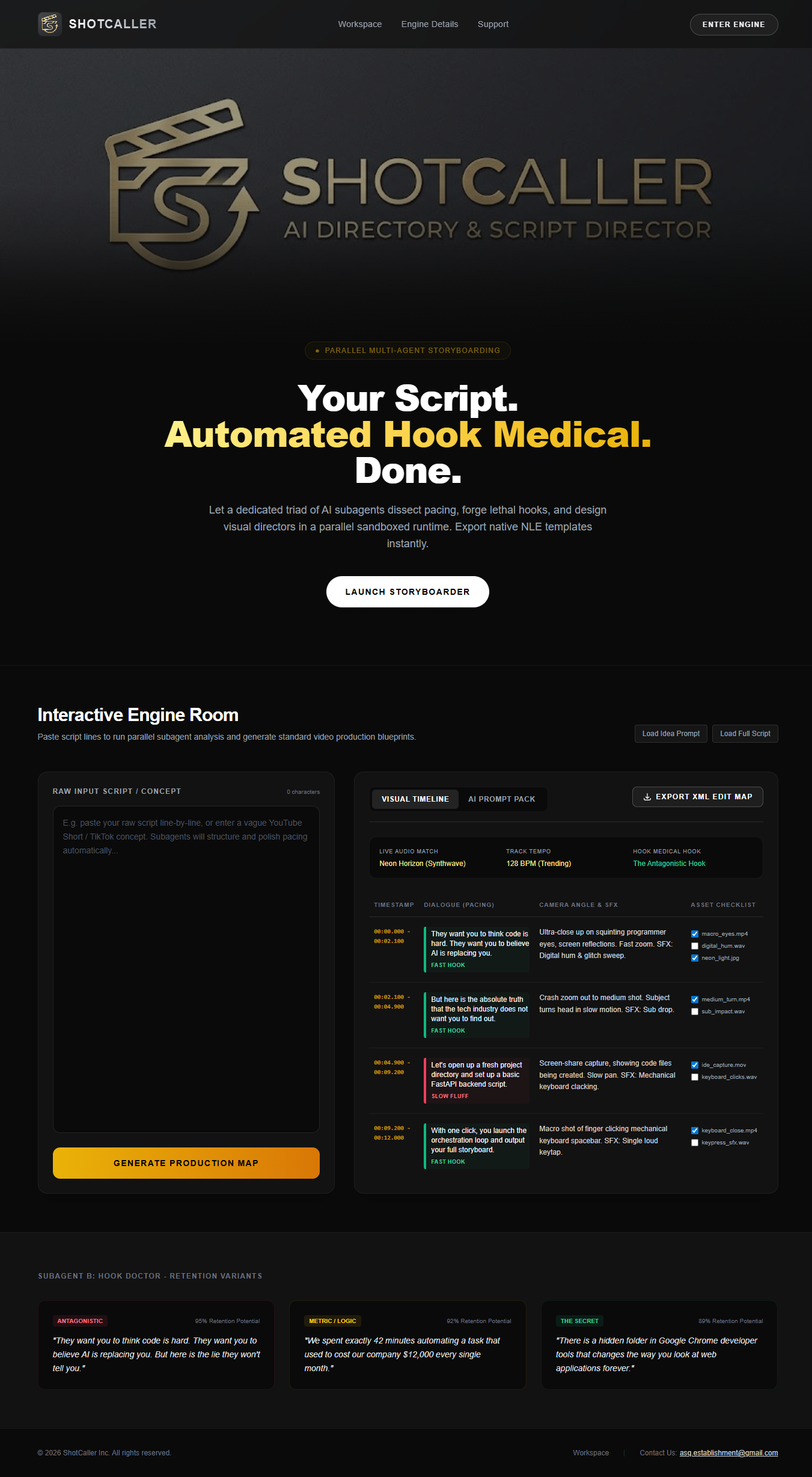Toggle macro_eyes.mp4 asset checkbox
Screen dimensions: 812x1477
[695, 934]
